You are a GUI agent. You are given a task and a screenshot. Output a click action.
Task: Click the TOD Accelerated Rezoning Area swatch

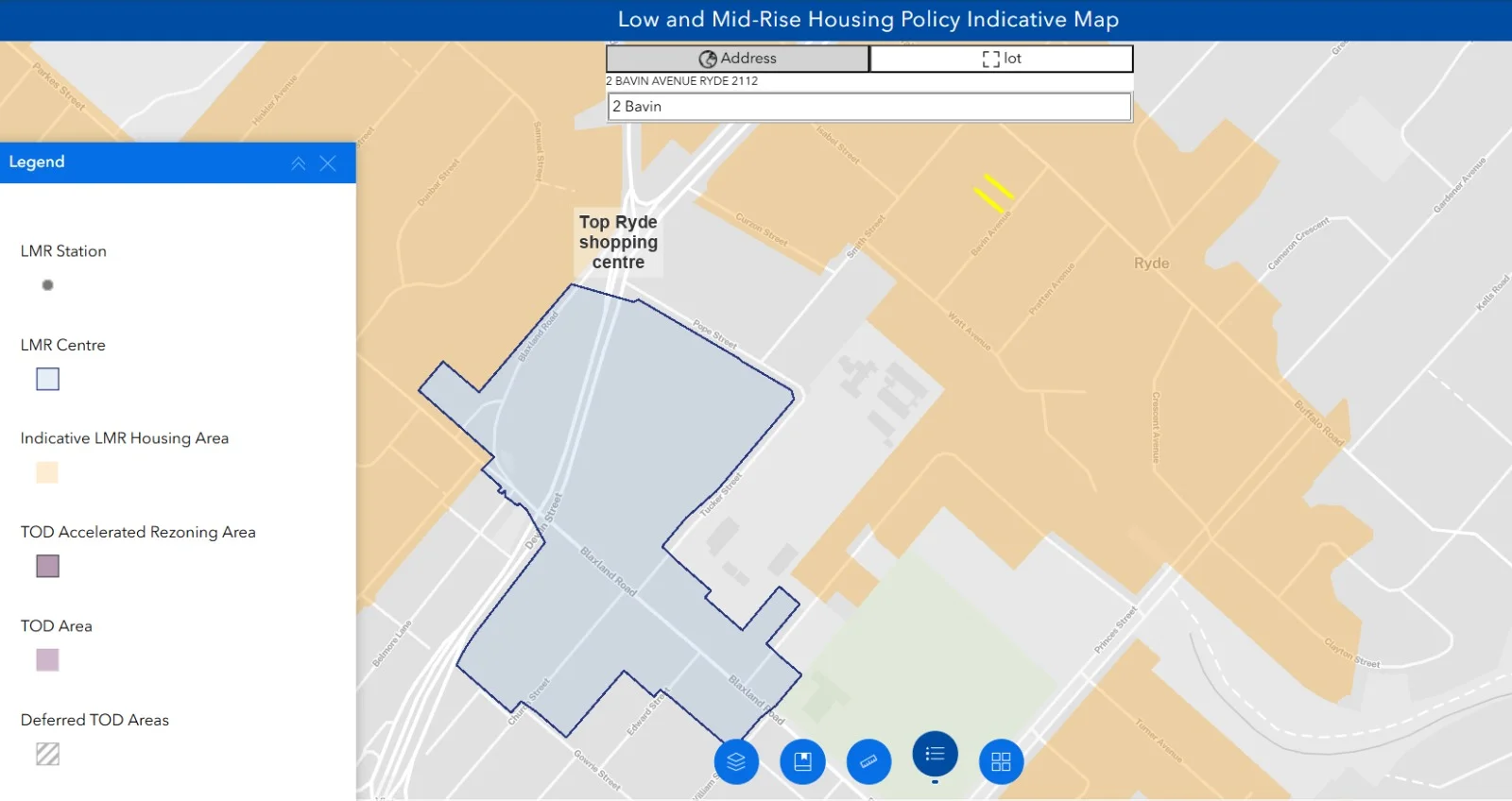pos(47,566)
